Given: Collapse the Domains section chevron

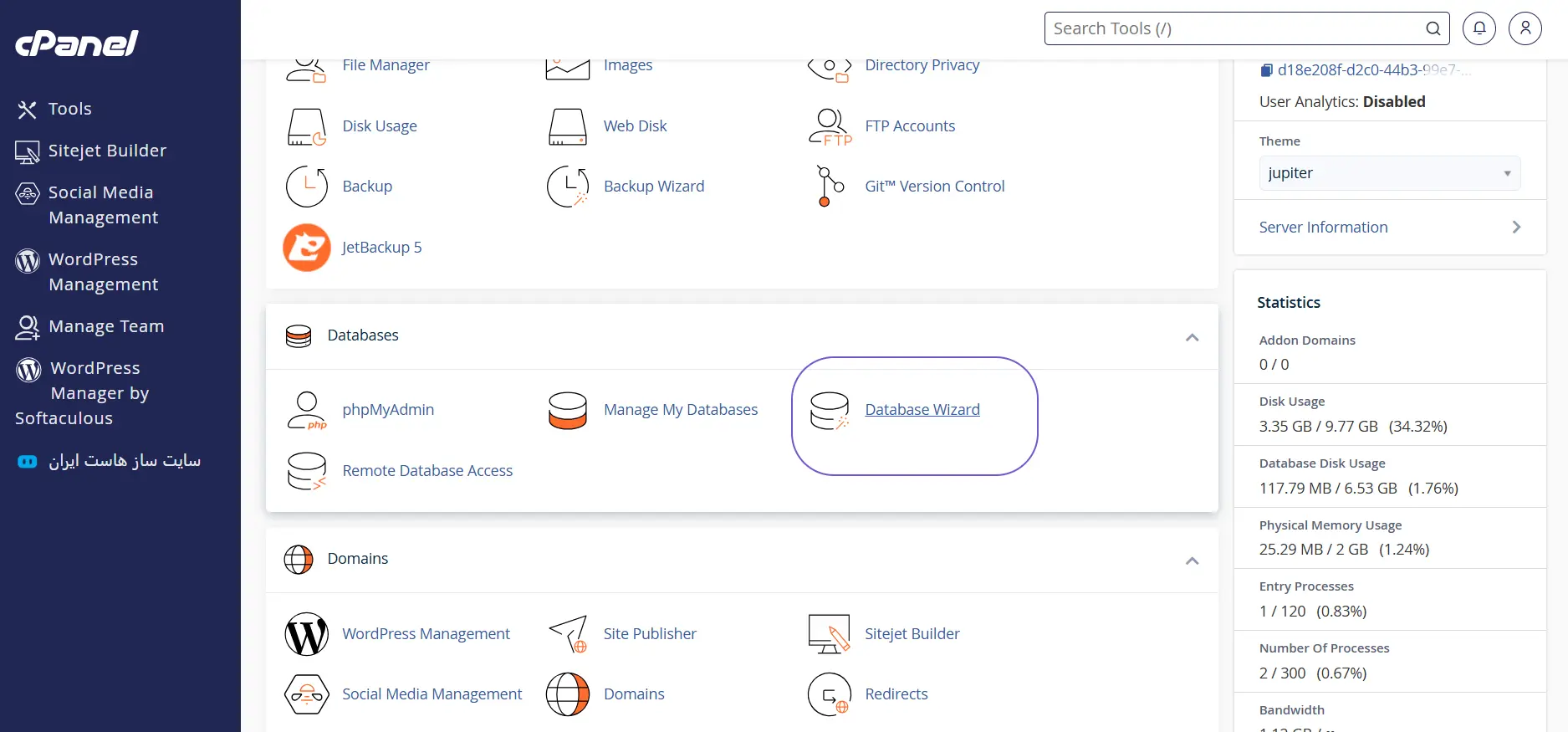Looking at the screenshot, I should pos(1193,561).
